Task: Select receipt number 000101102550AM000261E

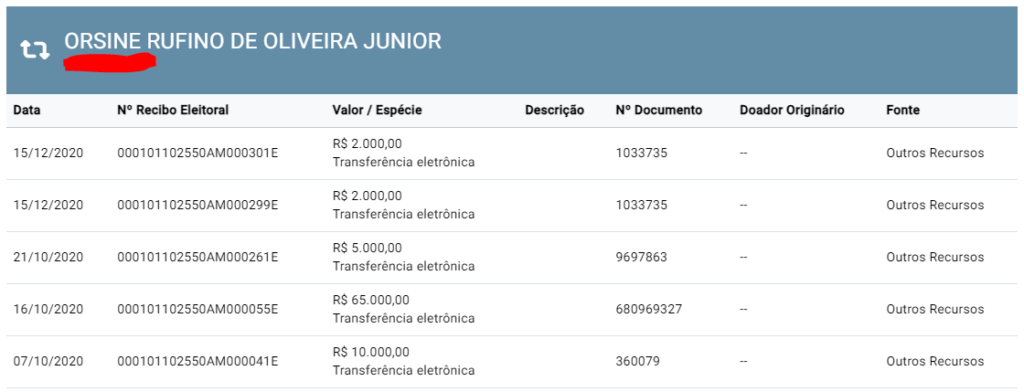Action: coord(198,257)
